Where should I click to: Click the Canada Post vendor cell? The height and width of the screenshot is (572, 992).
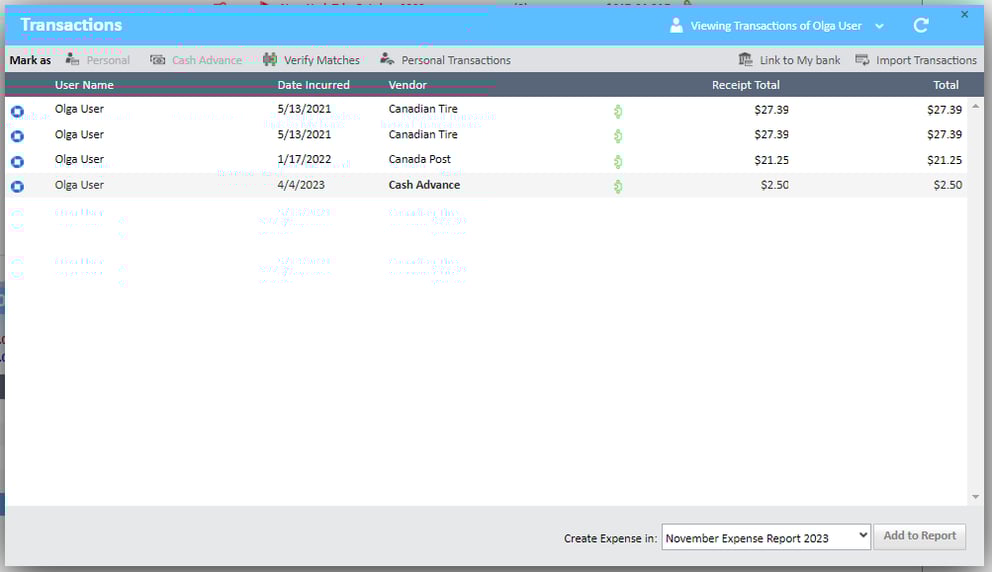pos(419,159)
